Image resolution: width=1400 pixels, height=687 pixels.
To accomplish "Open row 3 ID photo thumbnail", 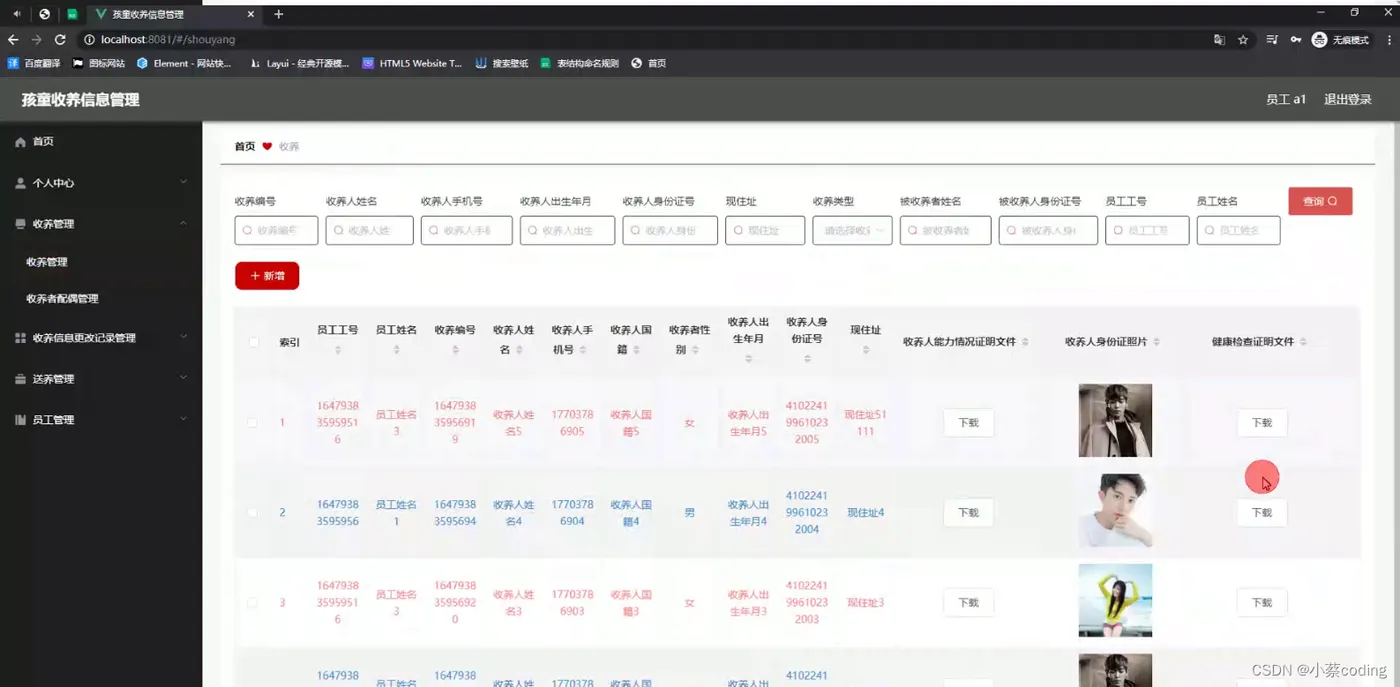I will [x=1115, y=601].
